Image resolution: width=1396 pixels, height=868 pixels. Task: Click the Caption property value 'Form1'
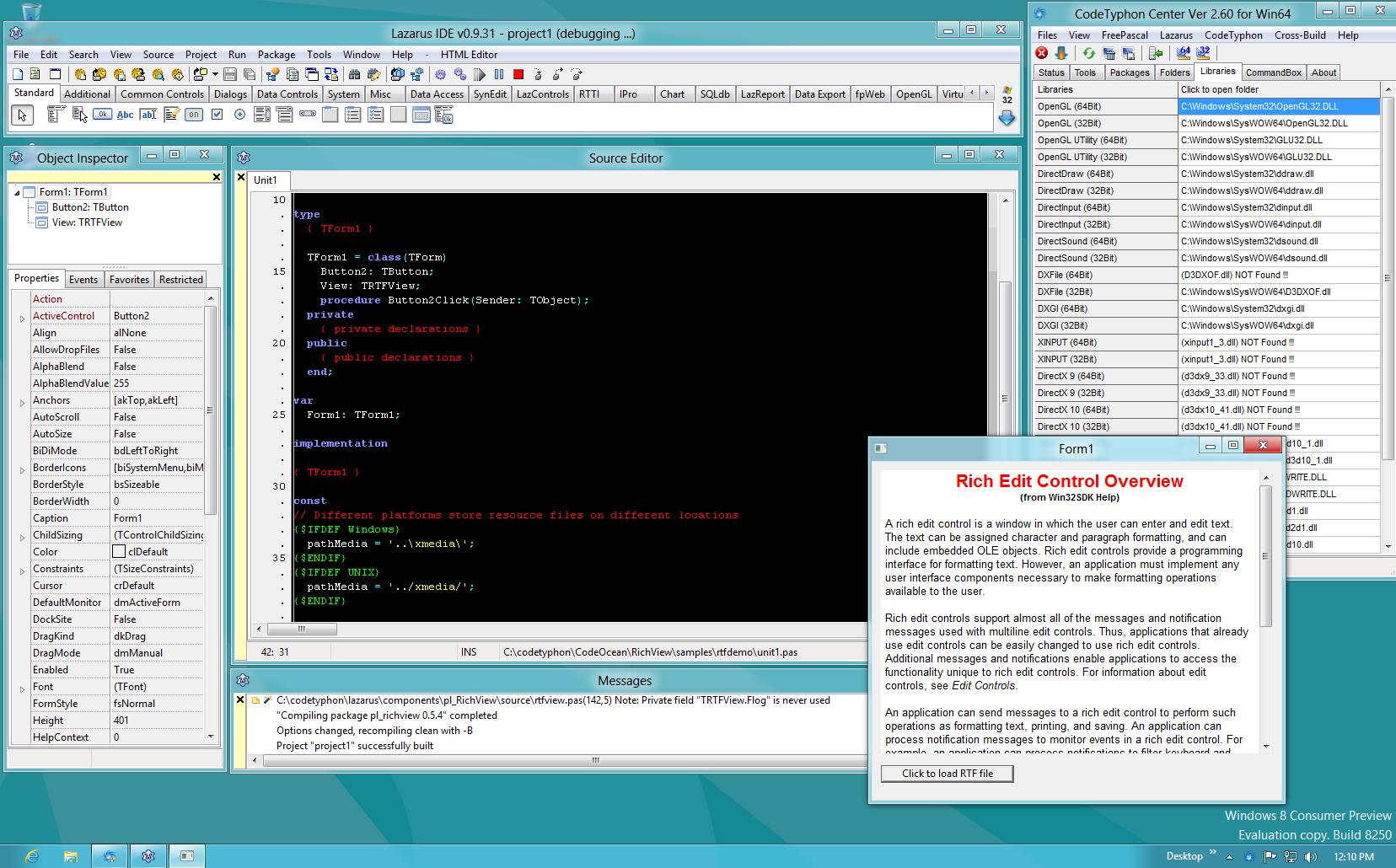(x=158, y=518)
